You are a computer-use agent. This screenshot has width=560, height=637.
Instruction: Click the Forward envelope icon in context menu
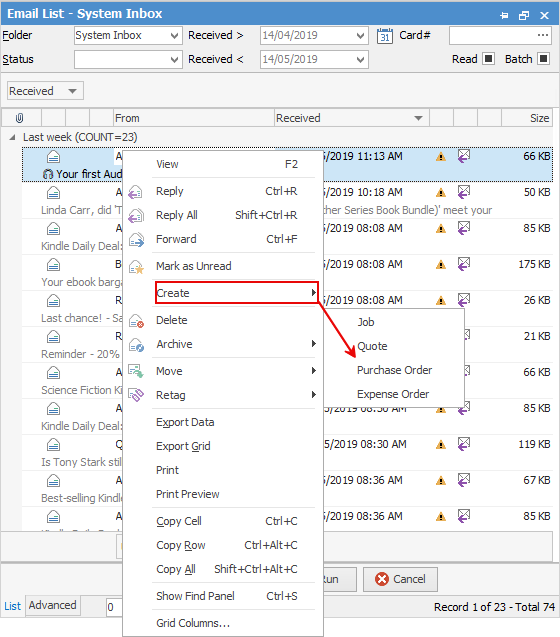[x=136, y=240]
